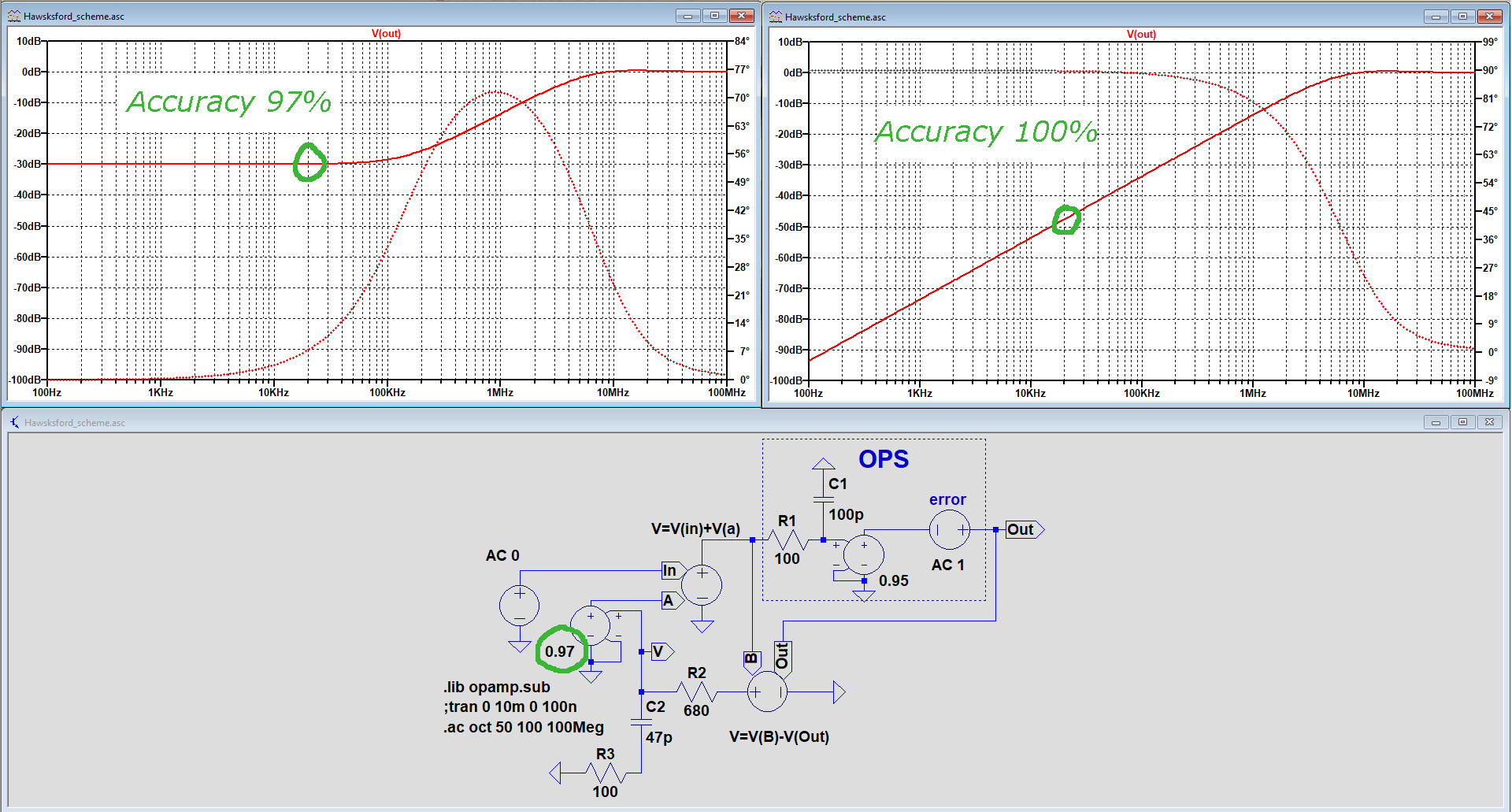
Task: Click the 680 value of R2
Action: [696, 710]
